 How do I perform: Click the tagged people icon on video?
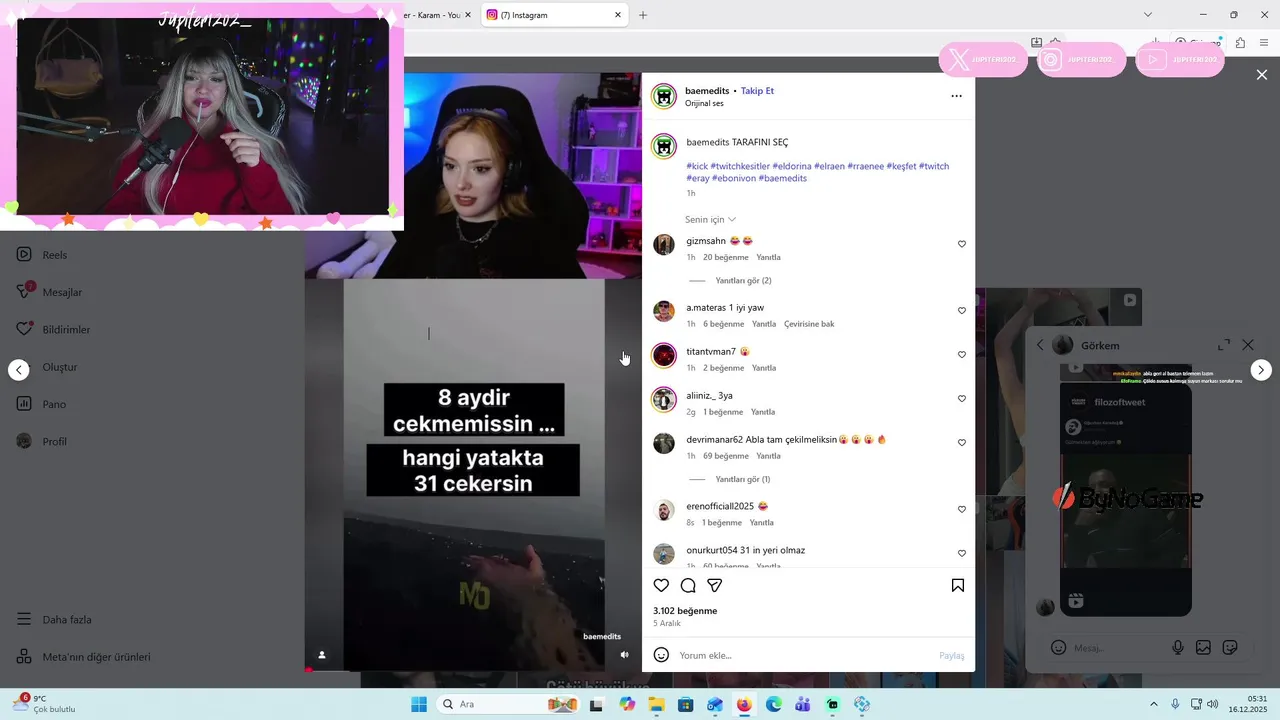pyautogui.click(x=322, y=655)
